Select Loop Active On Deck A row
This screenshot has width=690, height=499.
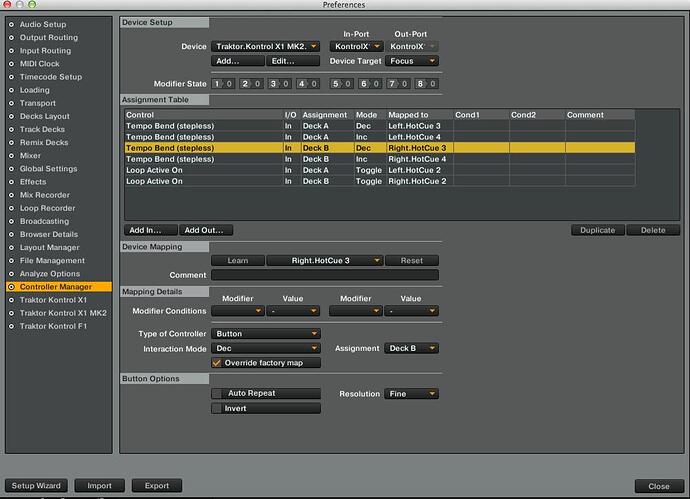(380, 170)
